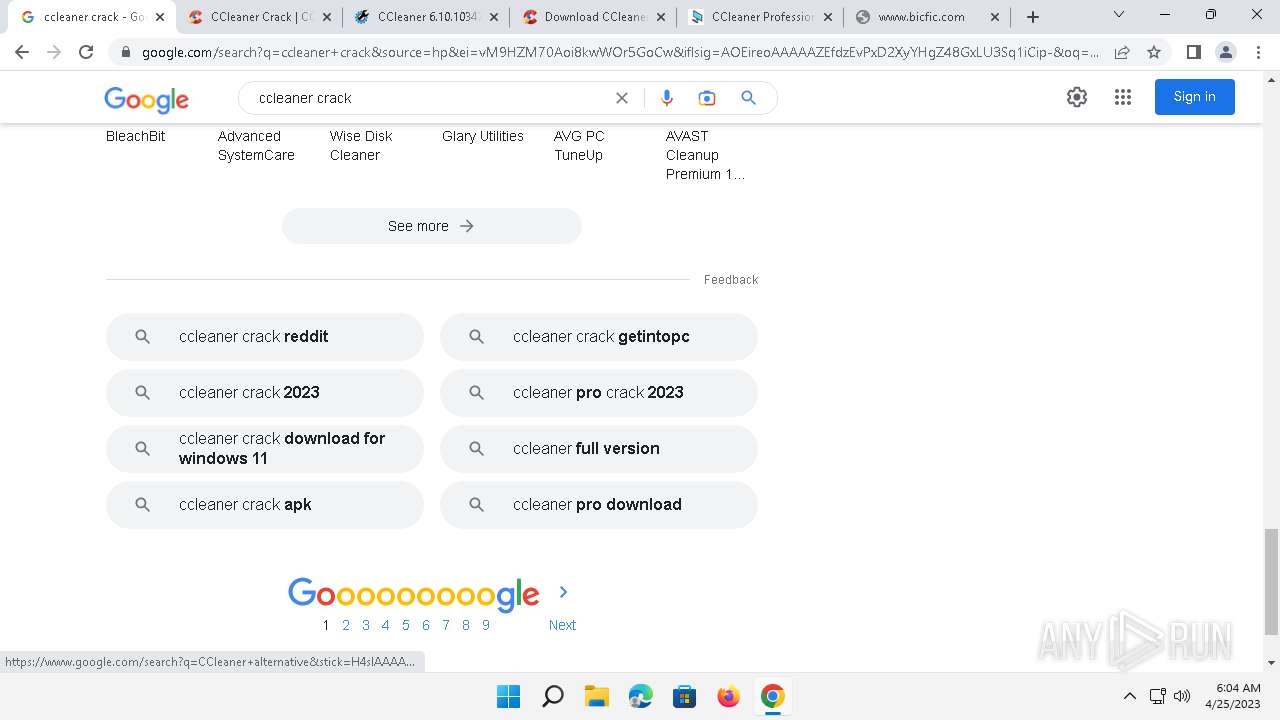Image resolution: width=1280 pixels, height=720 pixels.
Task: Launch Firefox from taskbar
Action: click(x=728, y=696)
